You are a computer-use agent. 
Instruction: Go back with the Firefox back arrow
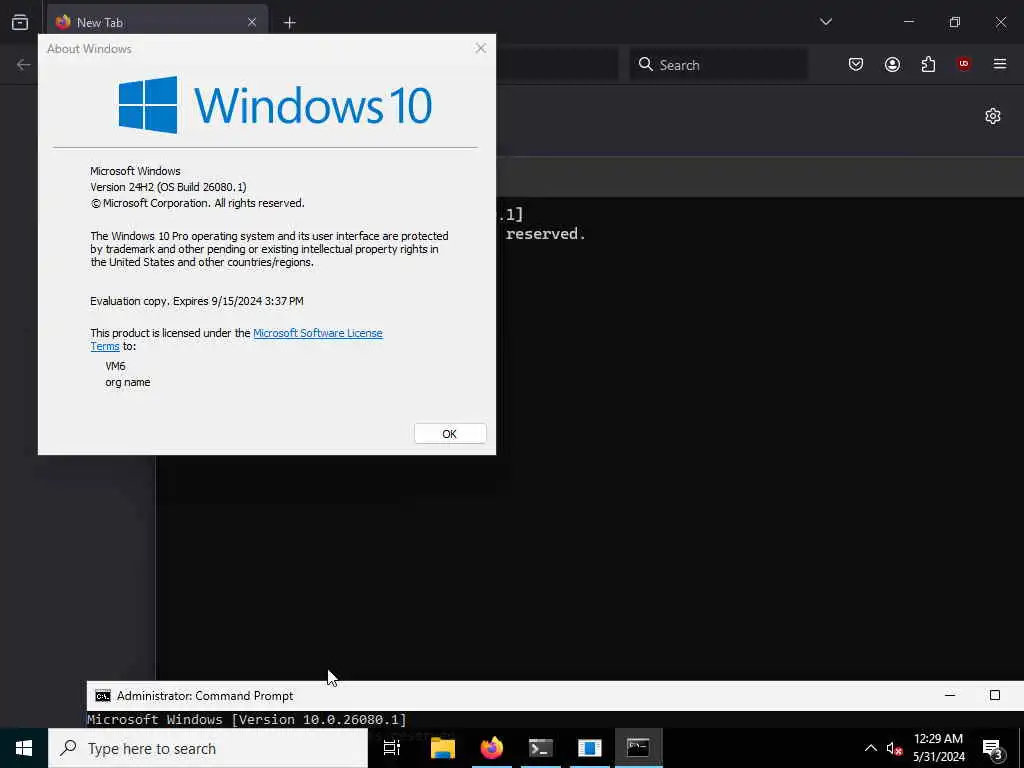pyautogui.click(x=24, y=65)
